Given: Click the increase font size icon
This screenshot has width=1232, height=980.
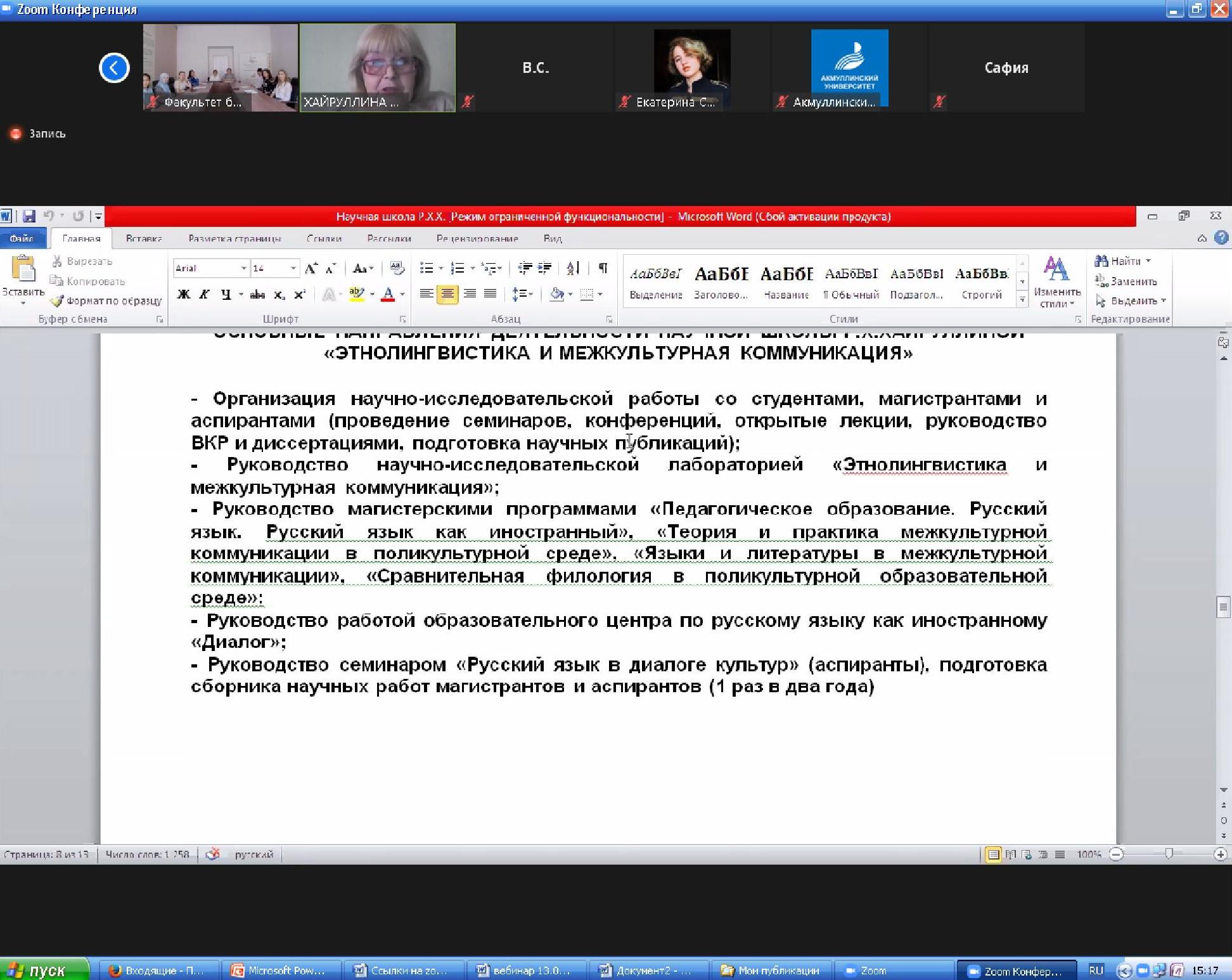Looking at the screenshot, I should point(311,268).
